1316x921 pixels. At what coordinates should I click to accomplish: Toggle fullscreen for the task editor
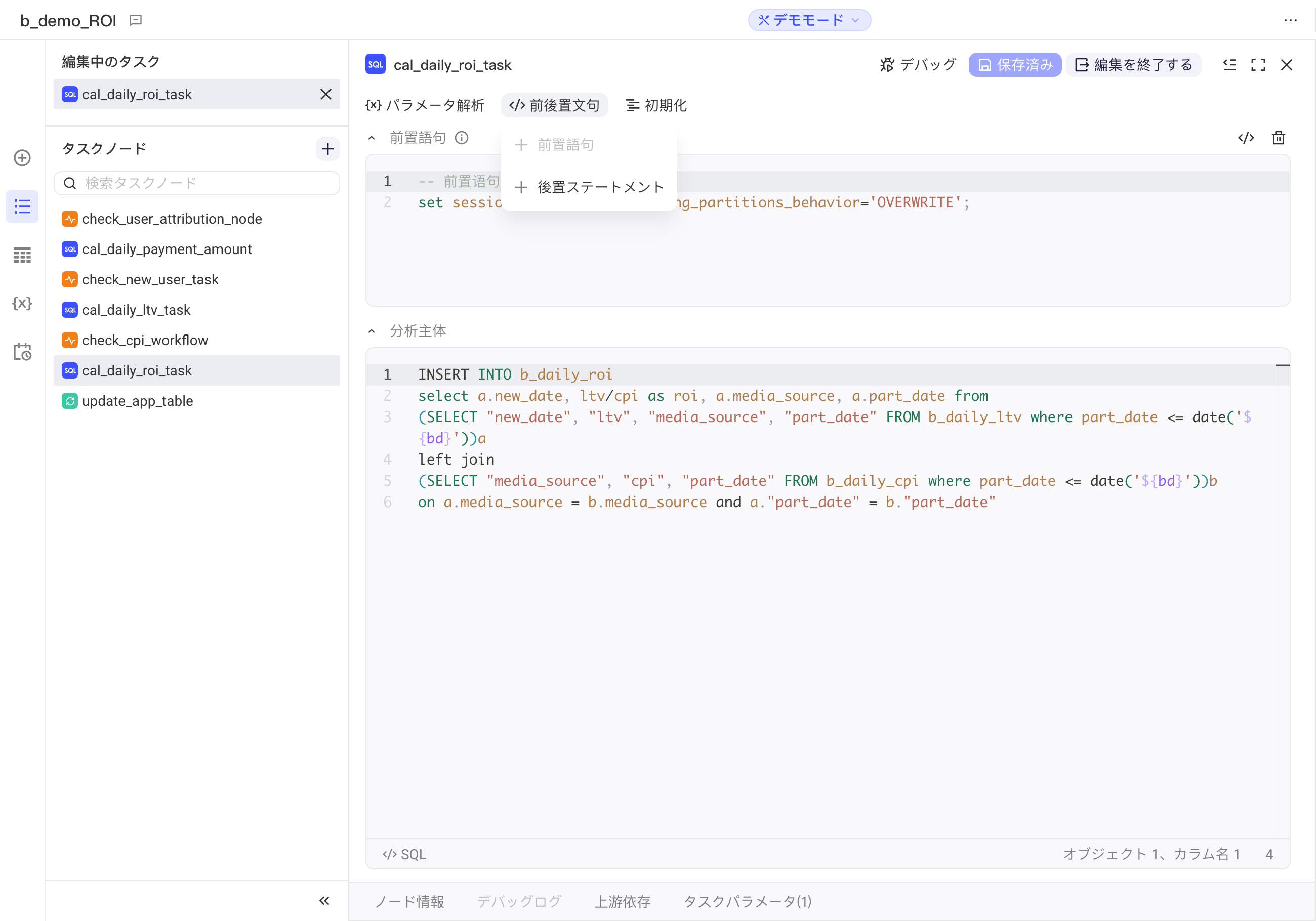point(1258,65)
